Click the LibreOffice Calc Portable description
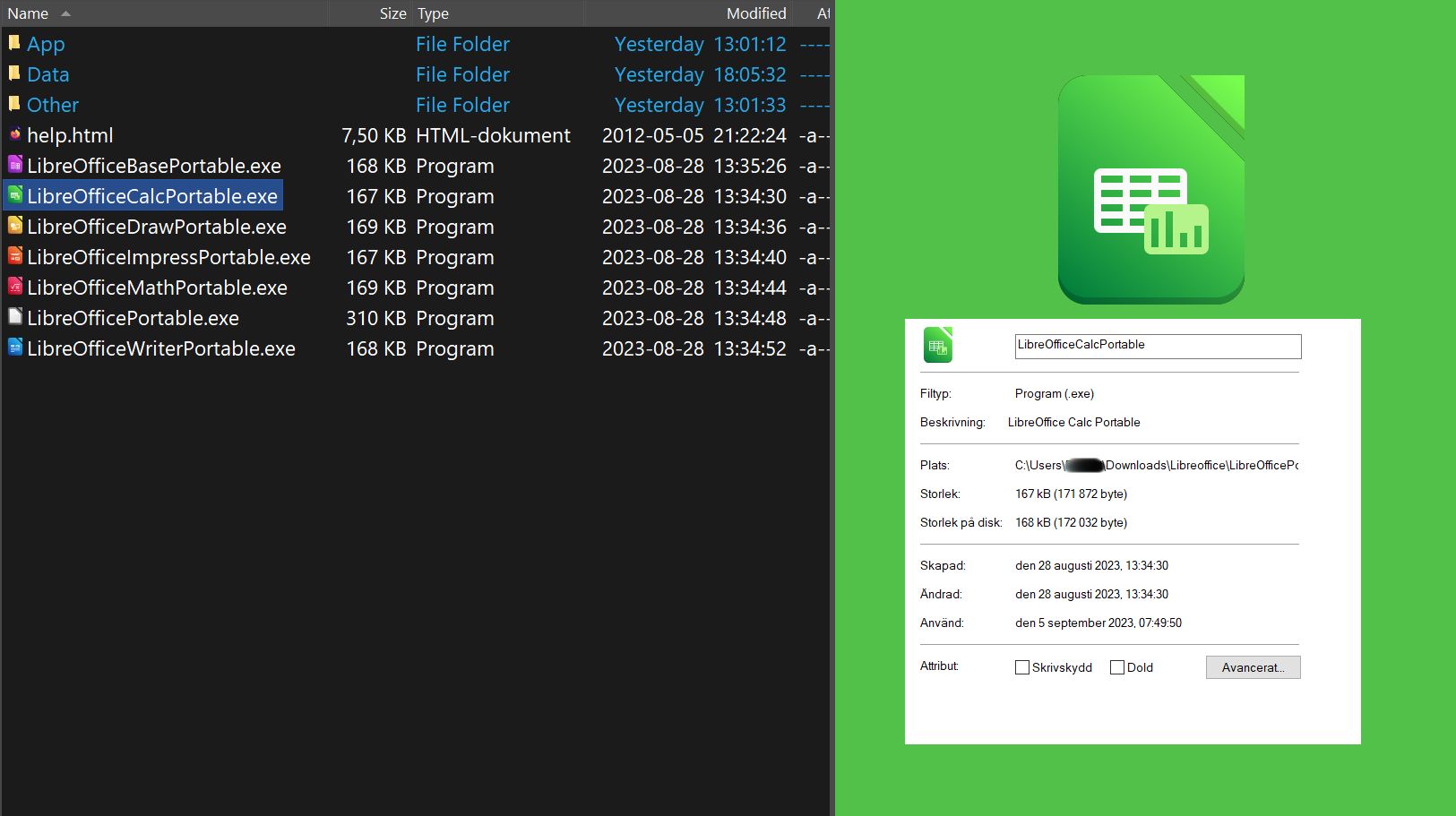The width and height of the screenshot is (1456, 816). point(1074,422)
